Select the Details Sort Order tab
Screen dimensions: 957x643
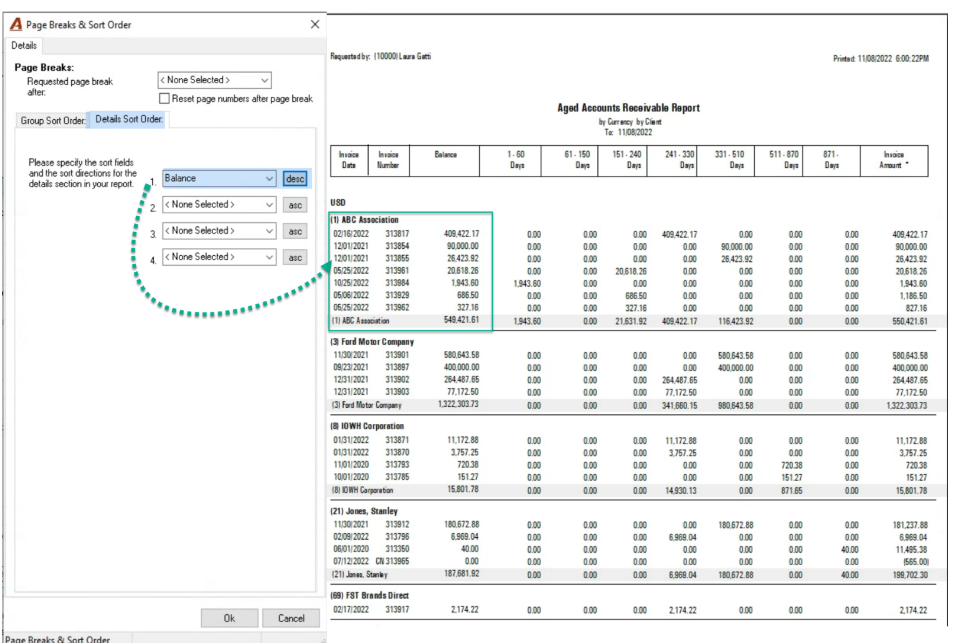(129, 119)
